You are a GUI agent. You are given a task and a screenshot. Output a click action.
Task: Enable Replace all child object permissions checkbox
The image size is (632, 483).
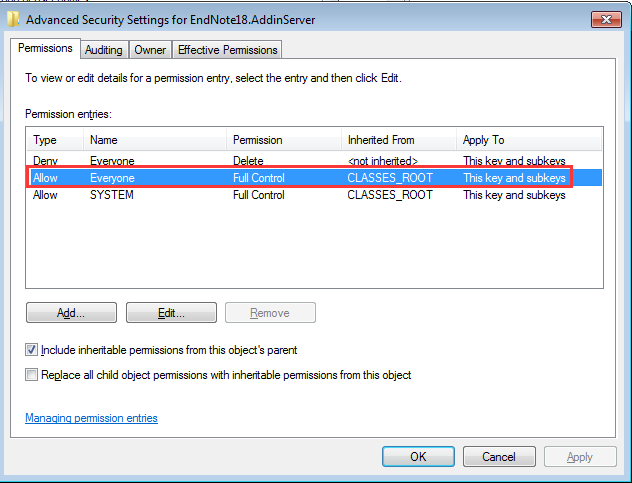click(x=32, y=375)
